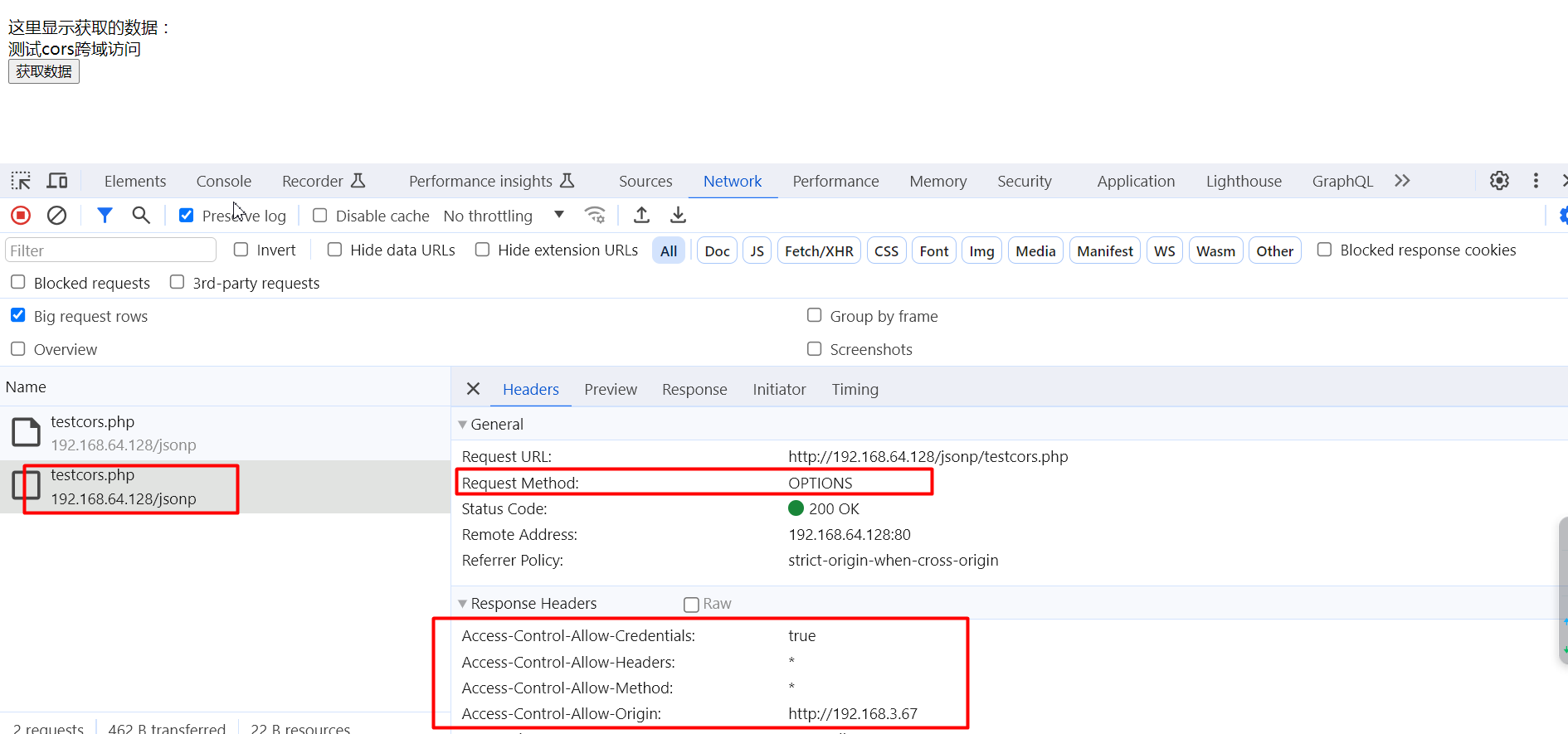Image resolution: width=1568 pixels, height=734 pixels.
Task: Switch to Preview tab of request
Action: click(611, 389)
